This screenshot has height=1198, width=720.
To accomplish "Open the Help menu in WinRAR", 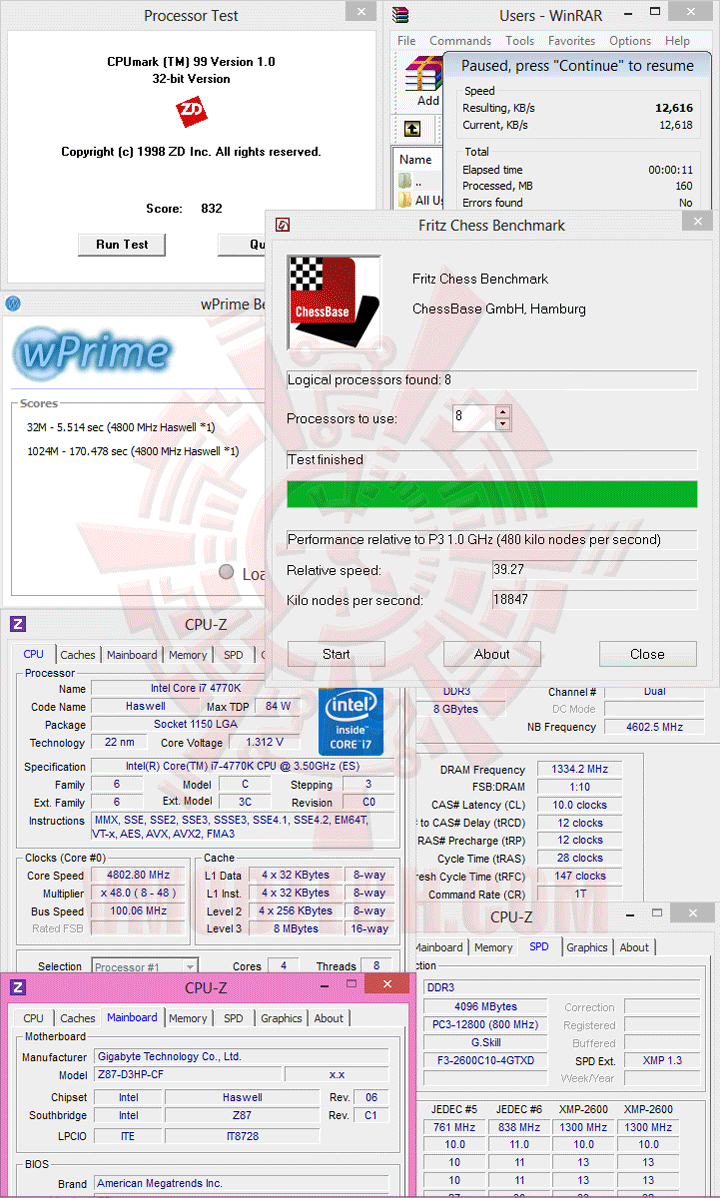I will pyautogui.click(x=677, y=40).
